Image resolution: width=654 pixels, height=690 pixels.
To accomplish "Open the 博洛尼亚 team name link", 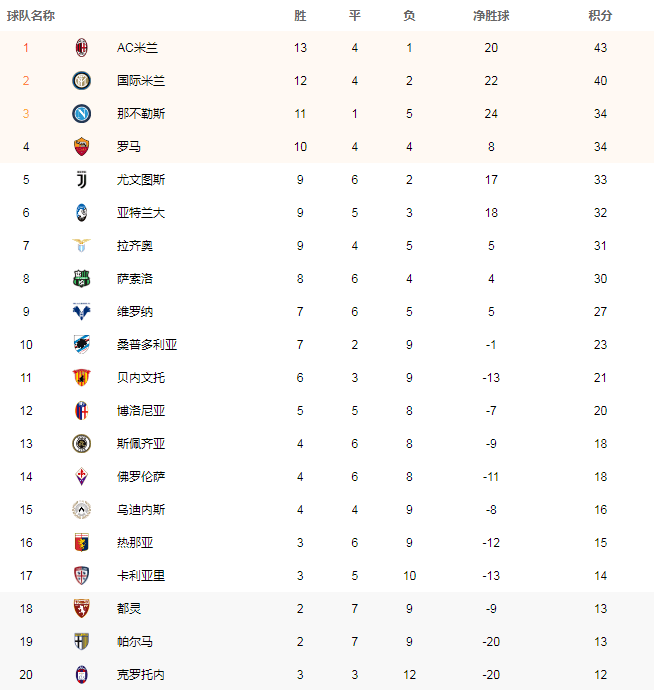I will click(141, 411).
